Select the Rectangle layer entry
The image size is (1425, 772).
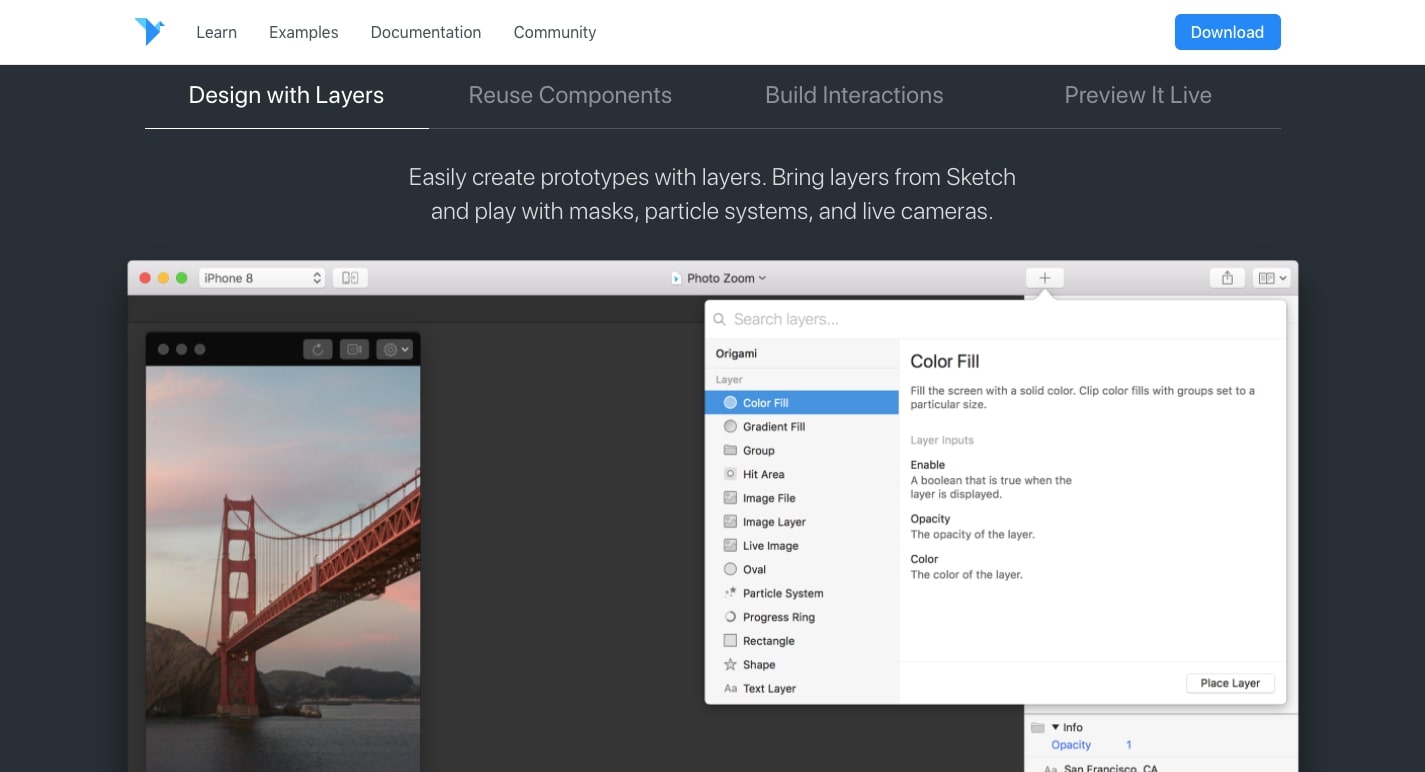click(802, 641)
